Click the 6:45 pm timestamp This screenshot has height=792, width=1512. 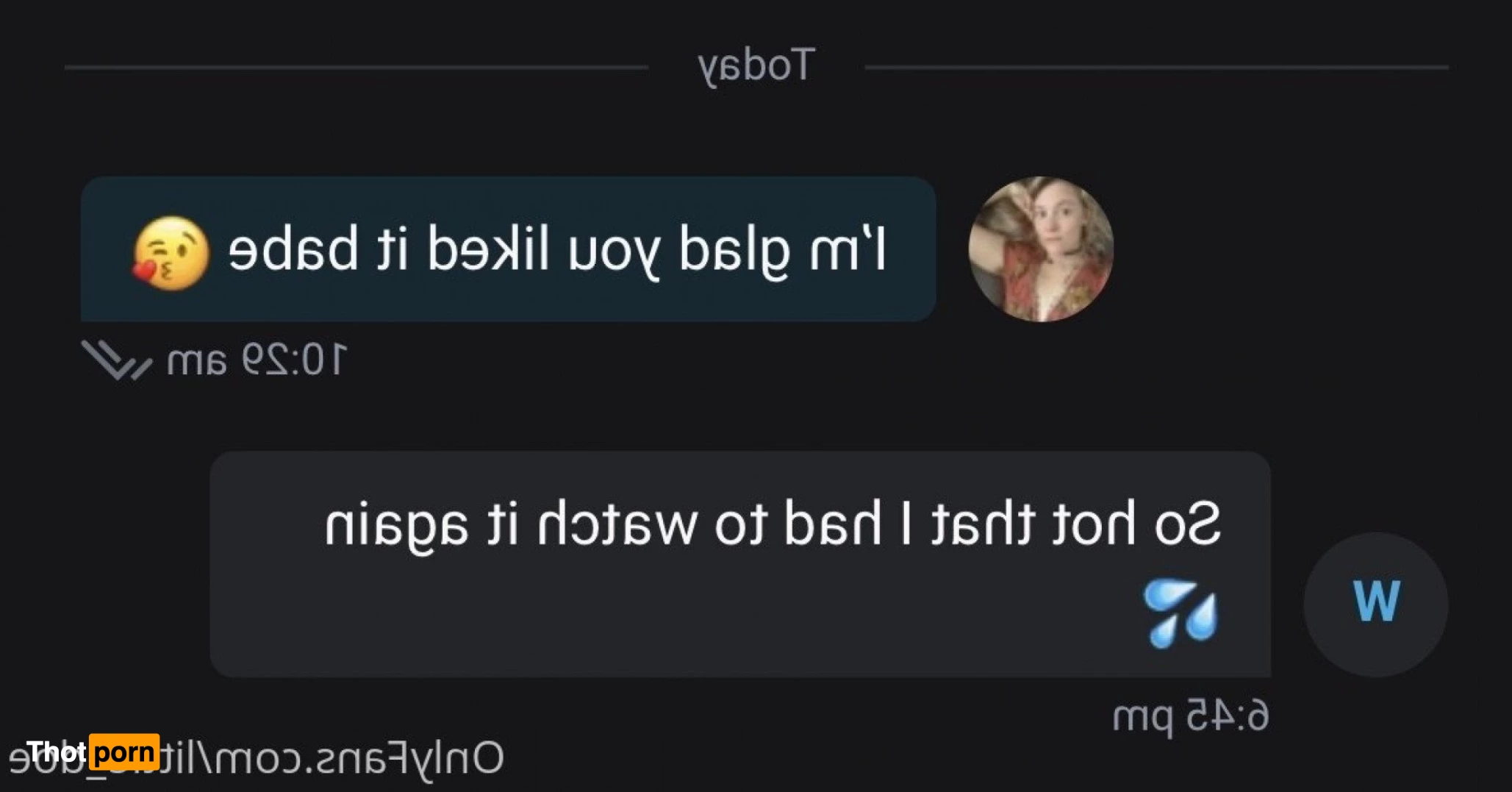coord(1191,716)
